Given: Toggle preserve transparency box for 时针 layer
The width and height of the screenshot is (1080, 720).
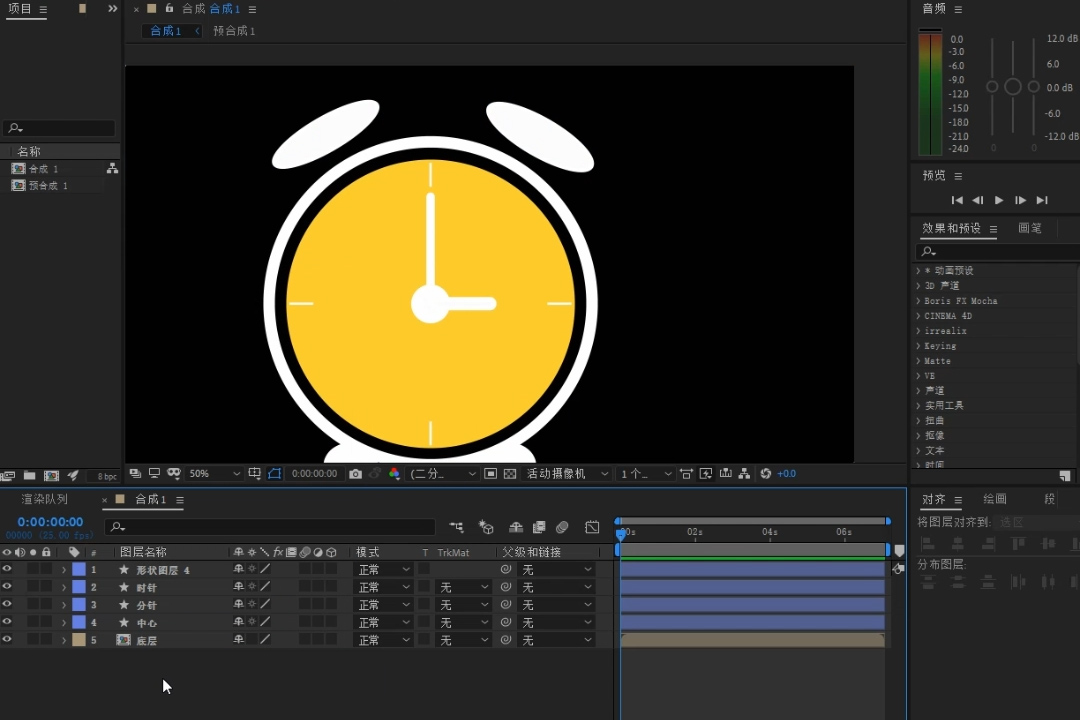Looking at the screenshot, I should pos(424,587).
